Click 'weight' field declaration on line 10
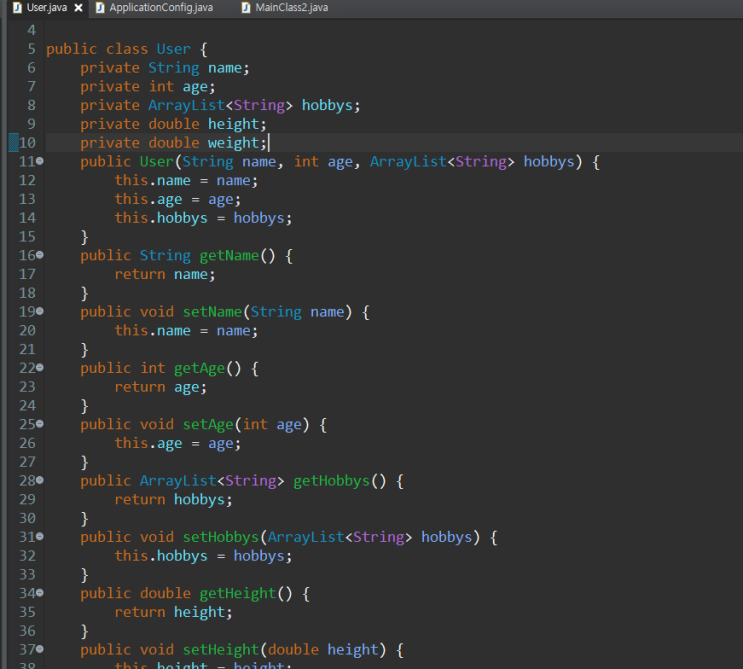This screenshot has height=669, width=743. click(234, 143)
